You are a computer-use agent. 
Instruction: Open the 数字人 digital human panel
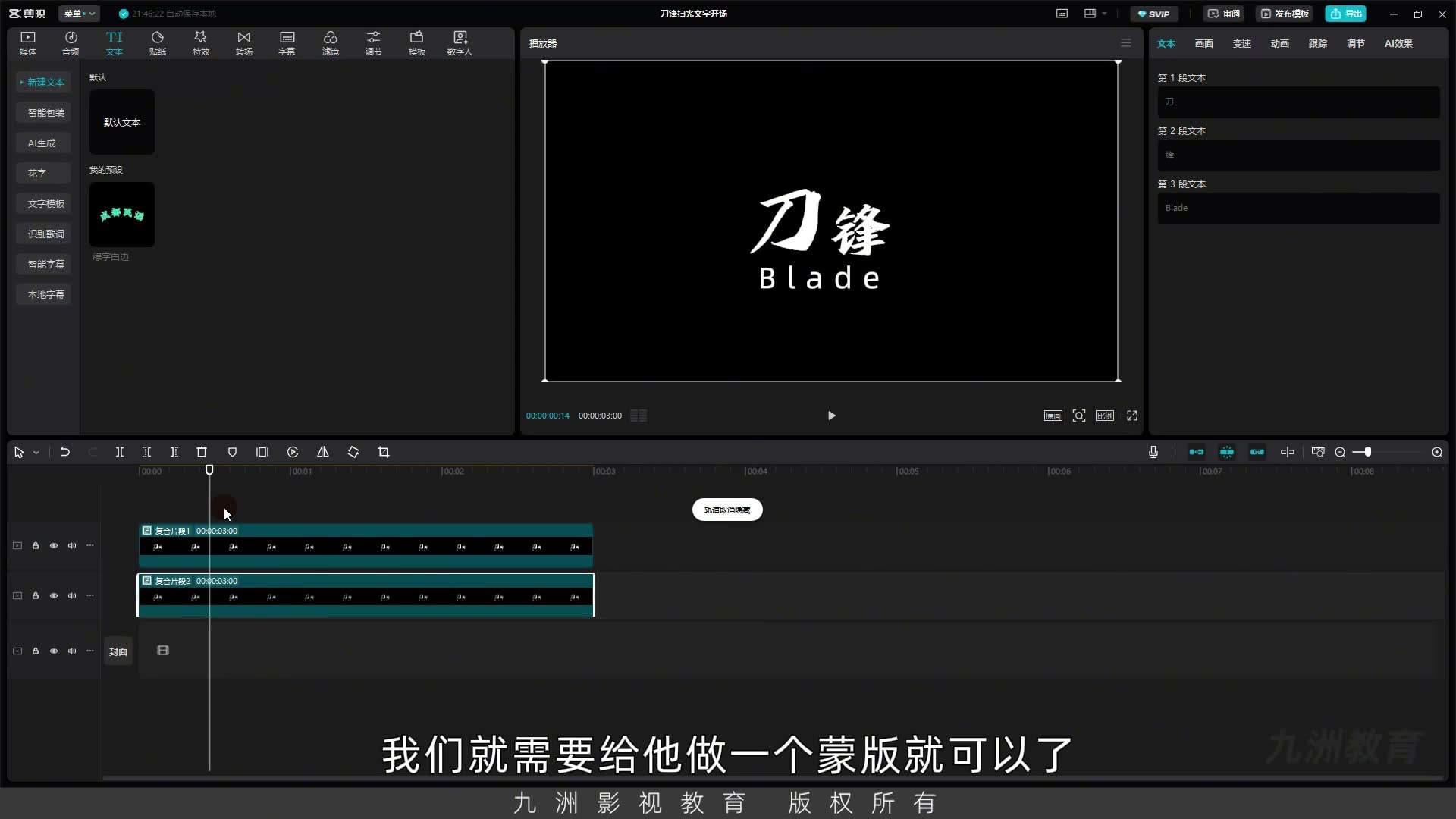click(460, 43)
